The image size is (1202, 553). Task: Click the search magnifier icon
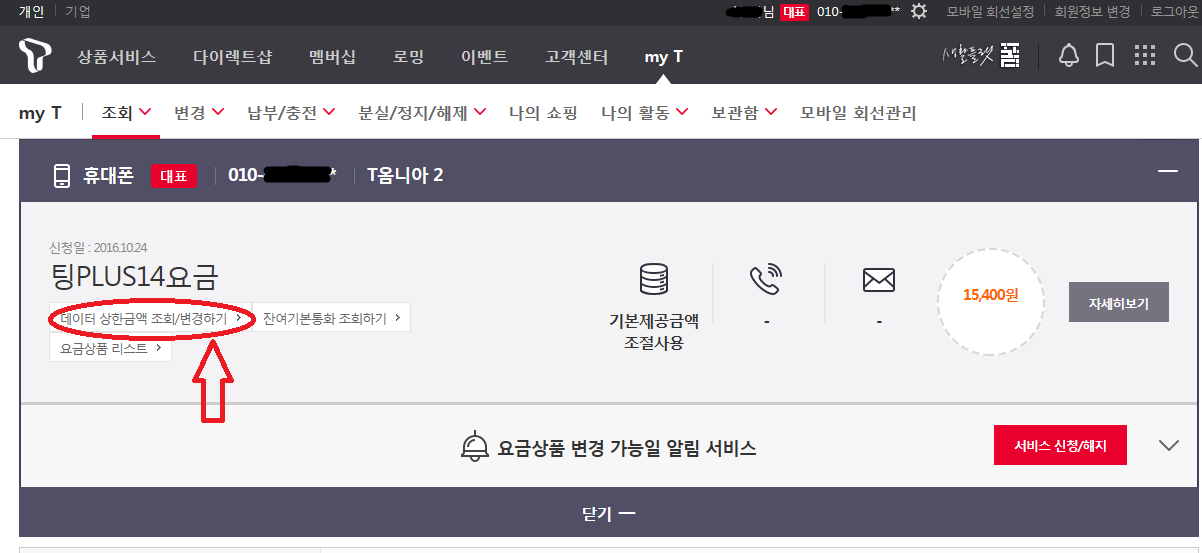pyautogui.click(x=1185, y=56)
